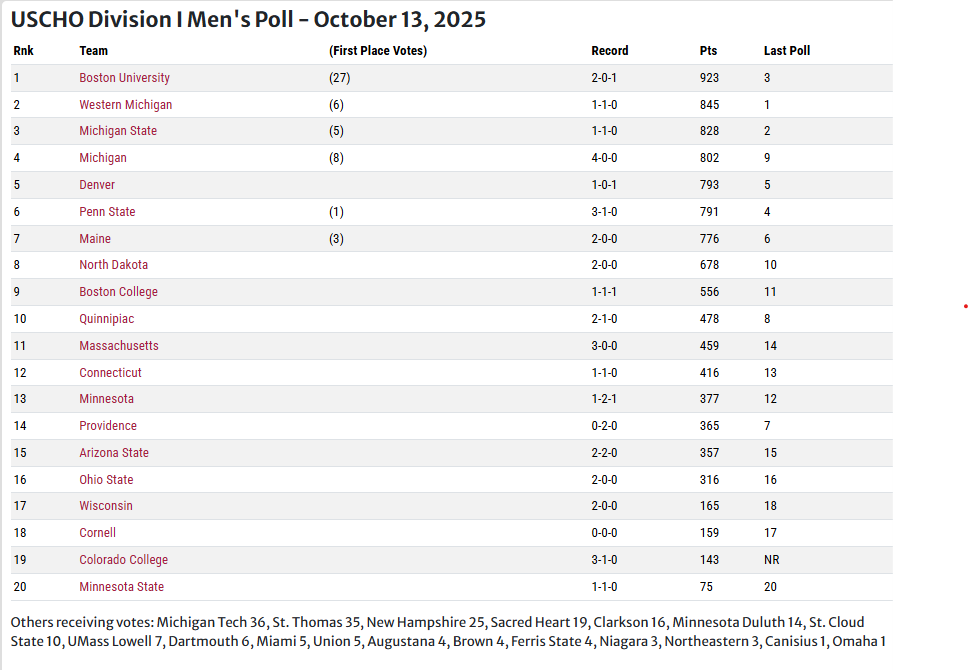The image size is (969, 670).
Task: Click the Quinnipiac team link
Action: coord(106,319)
